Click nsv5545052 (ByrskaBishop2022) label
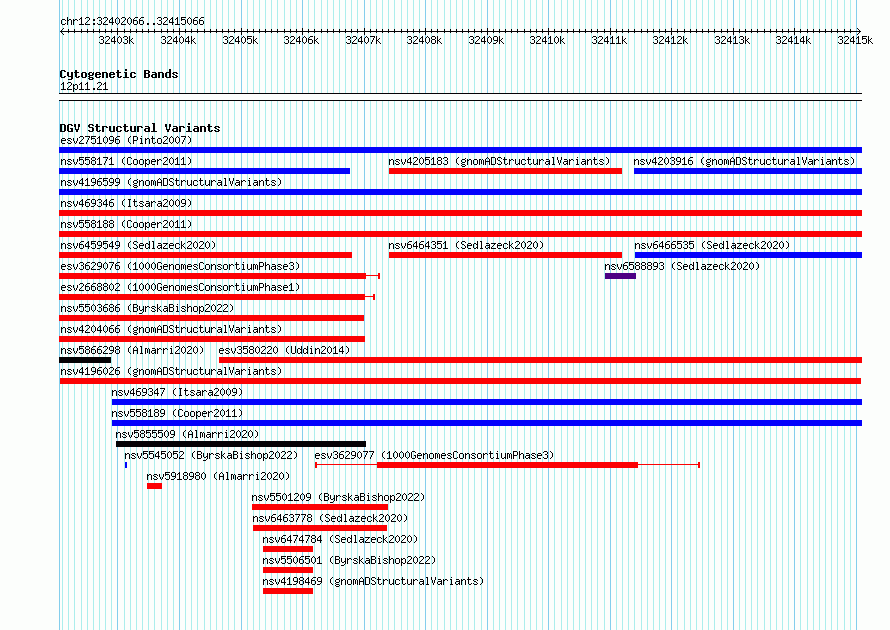The width and height of the screenshot is (890, 630). tap(211, 455)
